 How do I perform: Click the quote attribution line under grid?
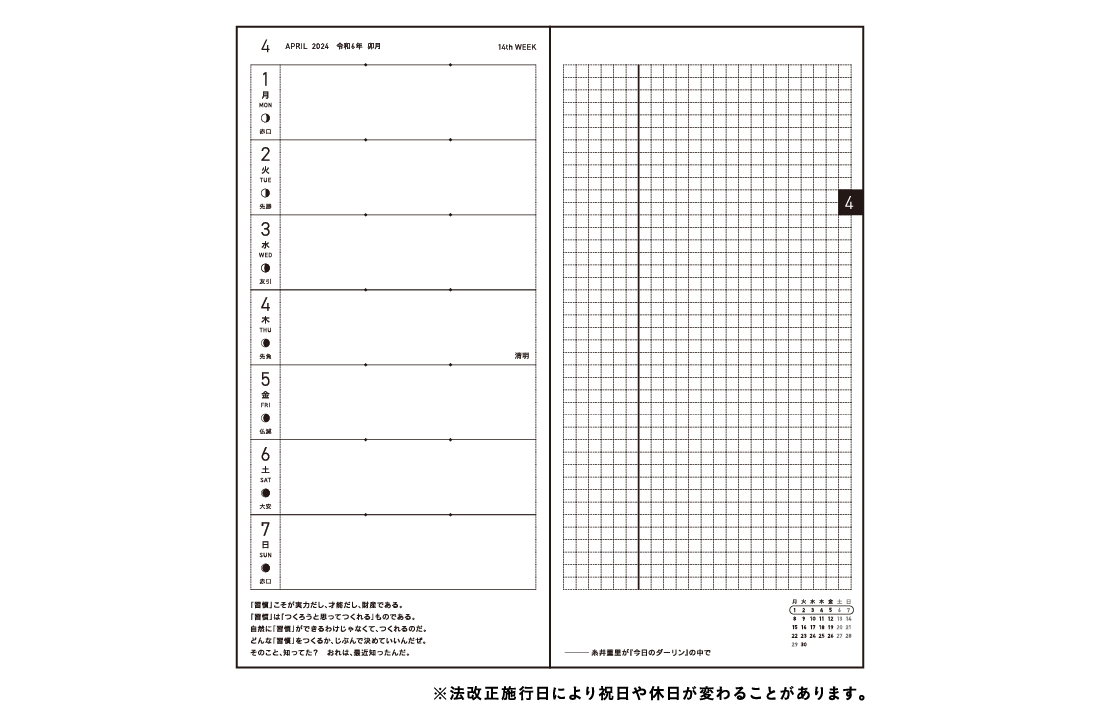coord(643,652)
